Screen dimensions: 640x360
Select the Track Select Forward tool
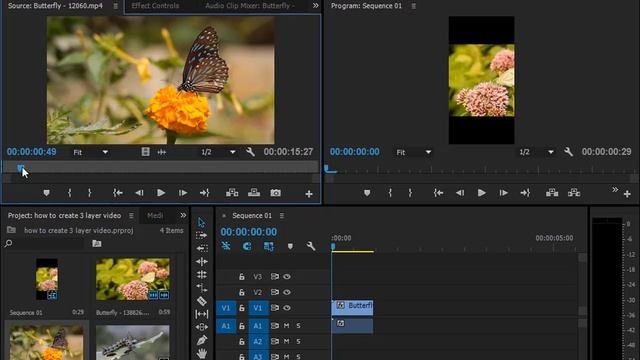tap(202, 235)
